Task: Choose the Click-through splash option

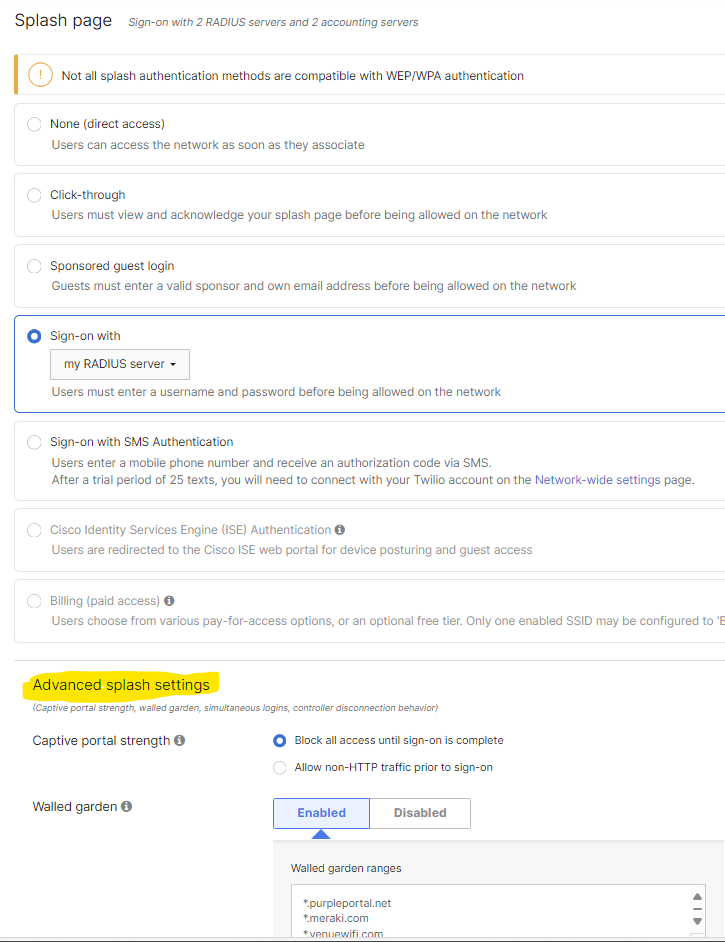Action: (x=34, y=195)
